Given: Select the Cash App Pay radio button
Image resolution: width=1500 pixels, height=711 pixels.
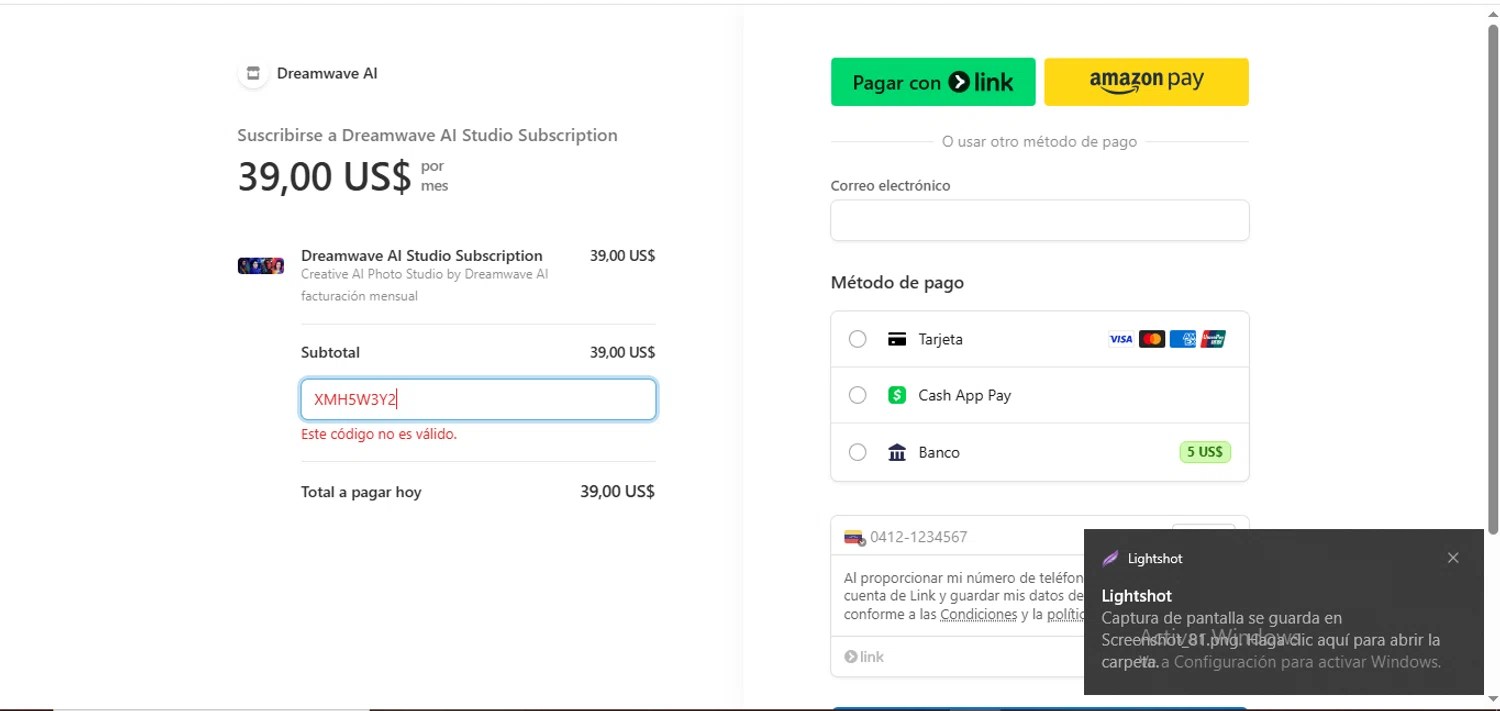Looking at the screenshot, I should 857,395.
